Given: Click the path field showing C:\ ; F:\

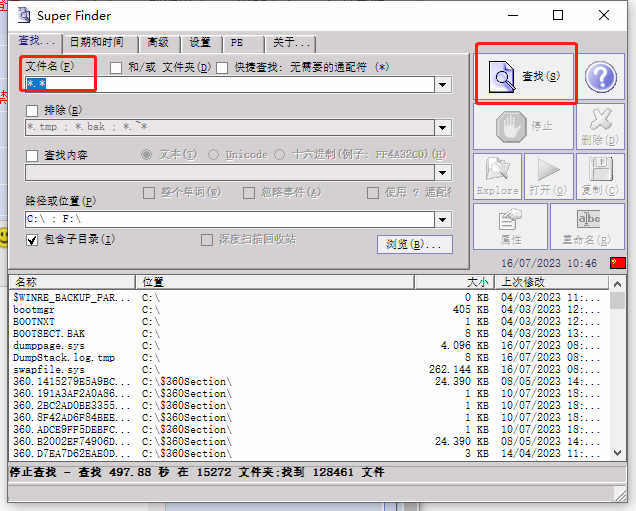Looking at the screenshot, I should pos(230,219).
